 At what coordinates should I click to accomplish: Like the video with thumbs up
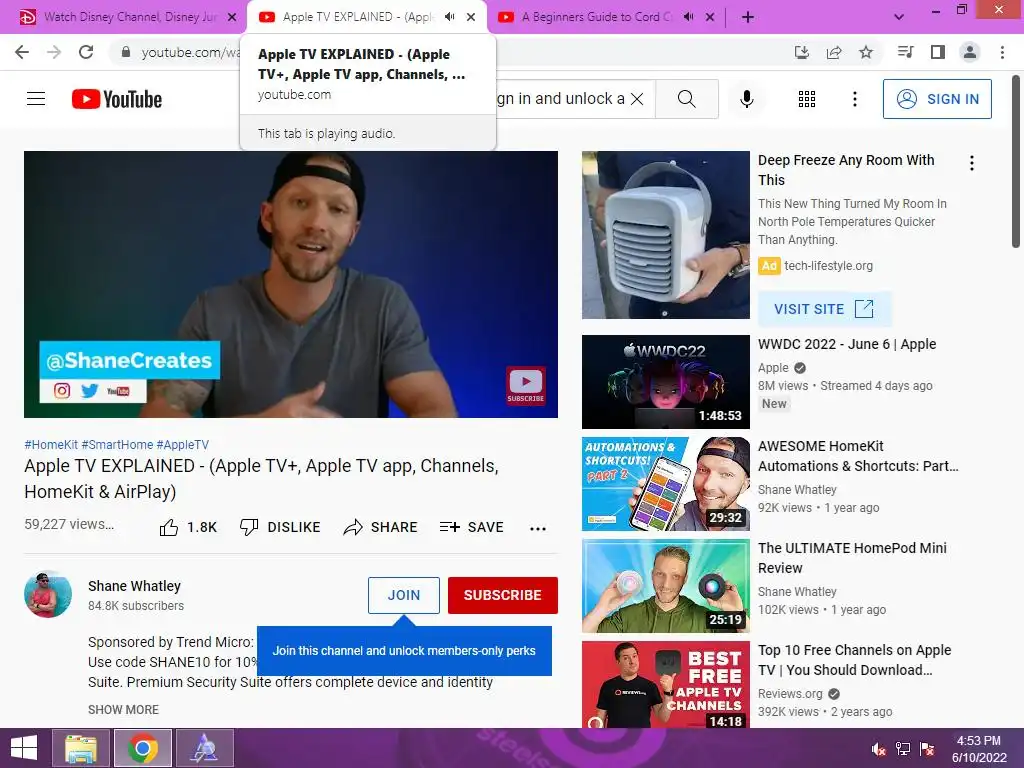point(188,527)
